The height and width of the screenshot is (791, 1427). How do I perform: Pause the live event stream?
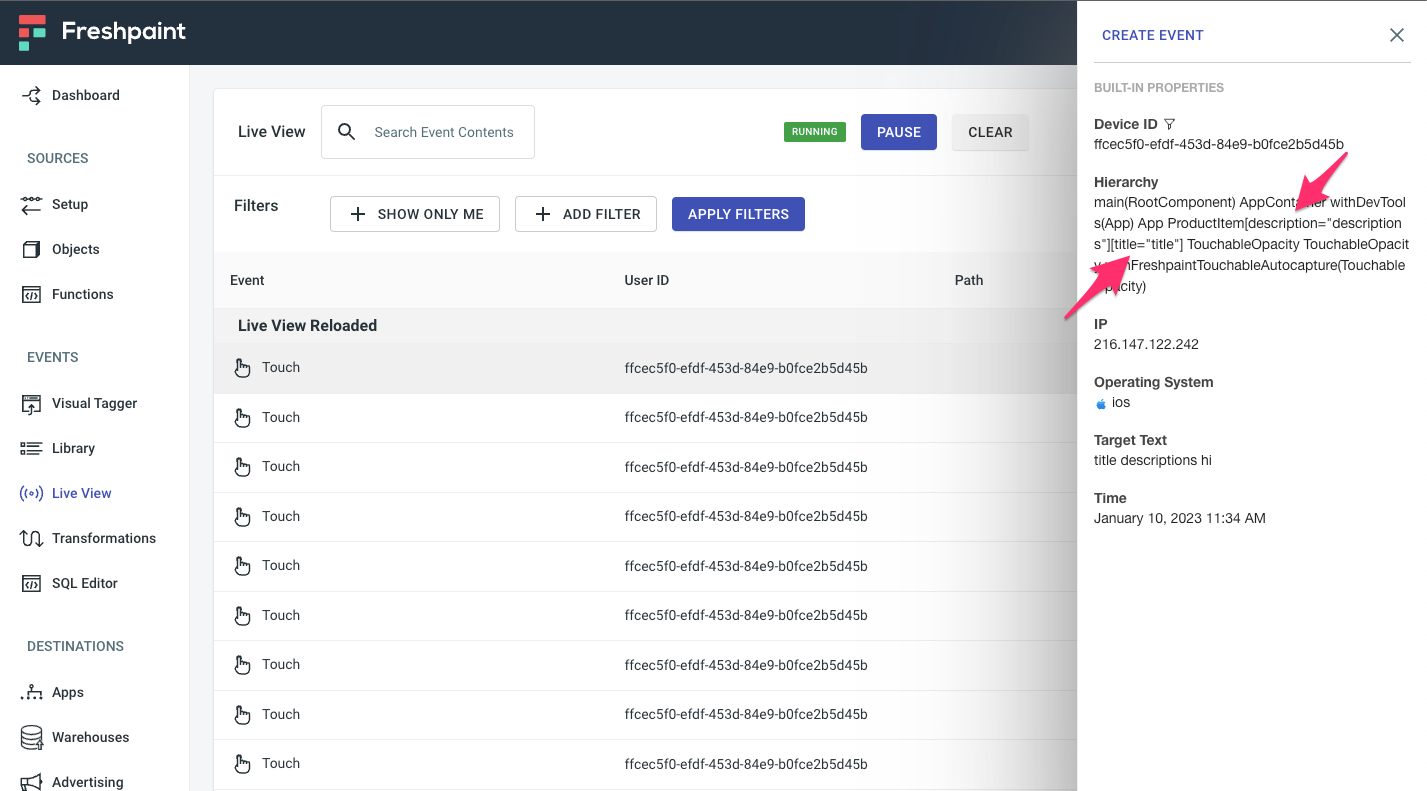pyautogui.click(x=898, y=132)
